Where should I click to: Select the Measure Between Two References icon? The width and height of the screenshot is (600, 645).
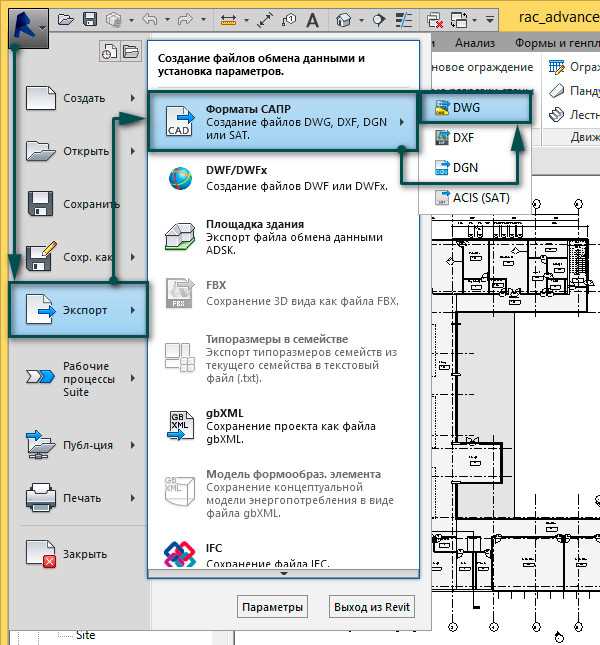[265, 20]
